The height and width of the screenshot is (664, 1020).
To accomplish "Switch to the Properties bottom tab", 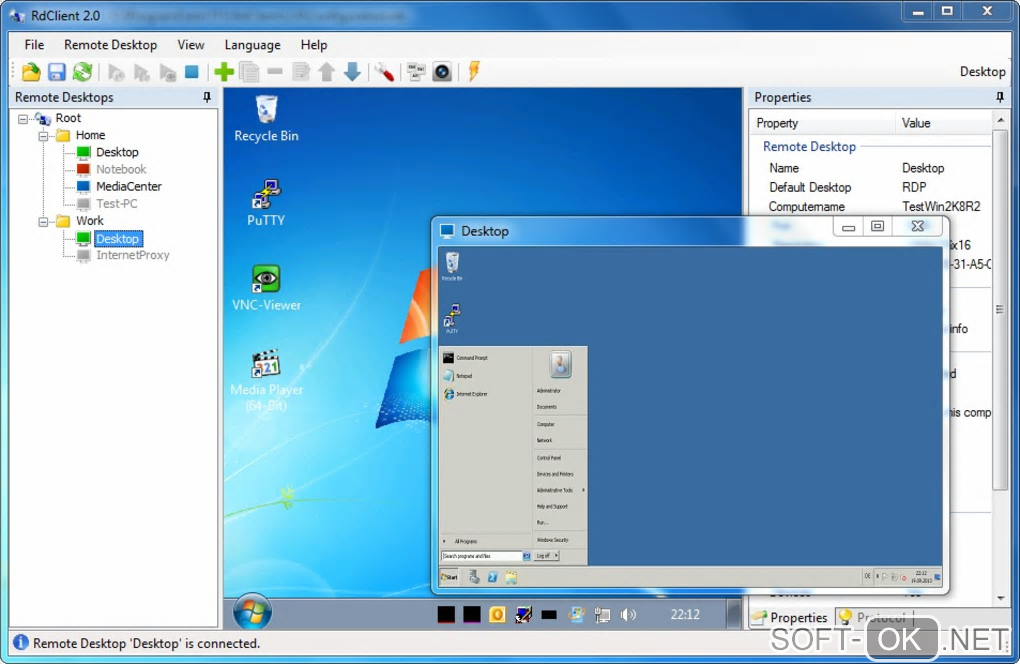I will [790, 617].
